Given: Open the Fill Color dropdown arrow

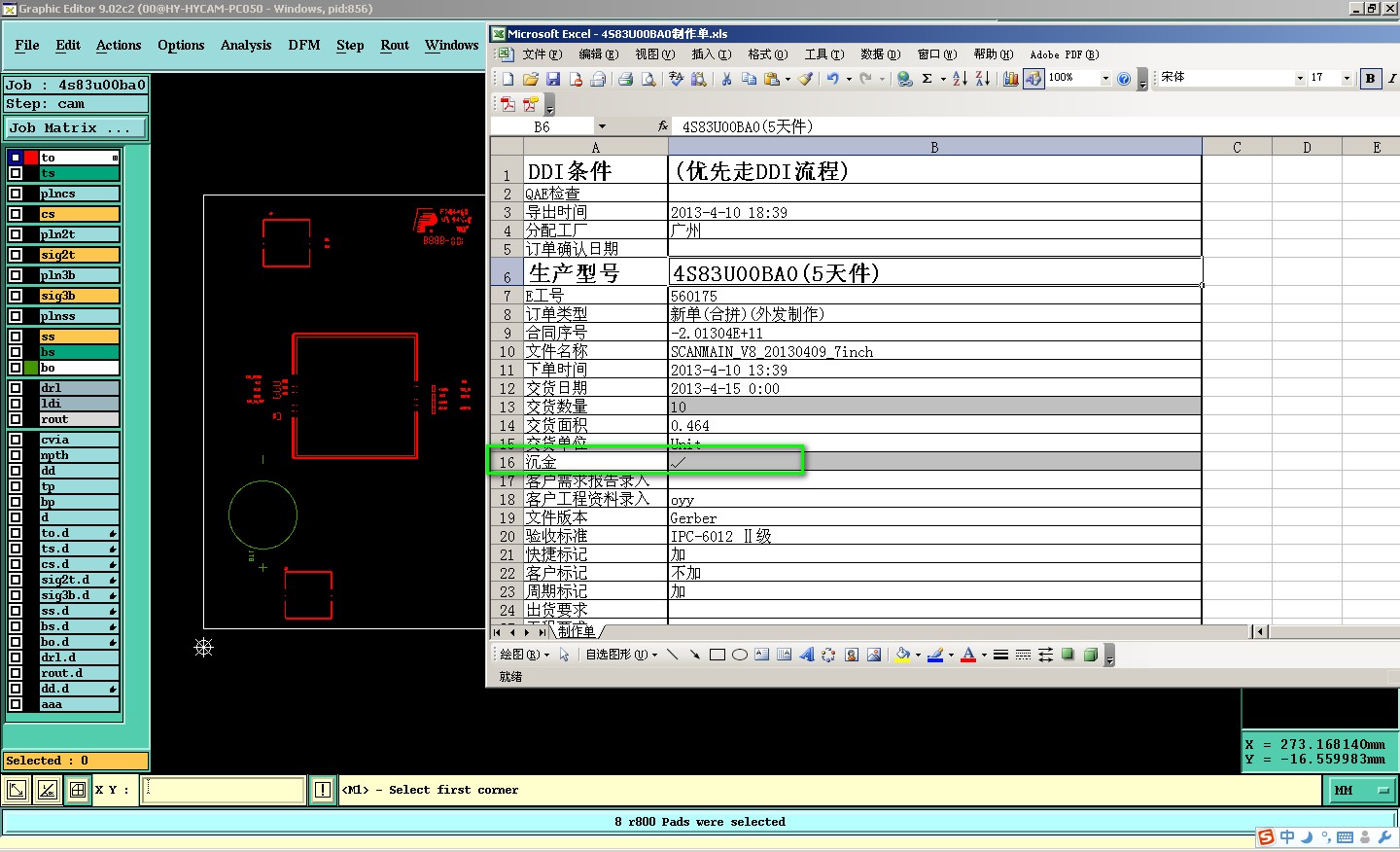Looking at the screenshot, I should click(x=918, y=655).
